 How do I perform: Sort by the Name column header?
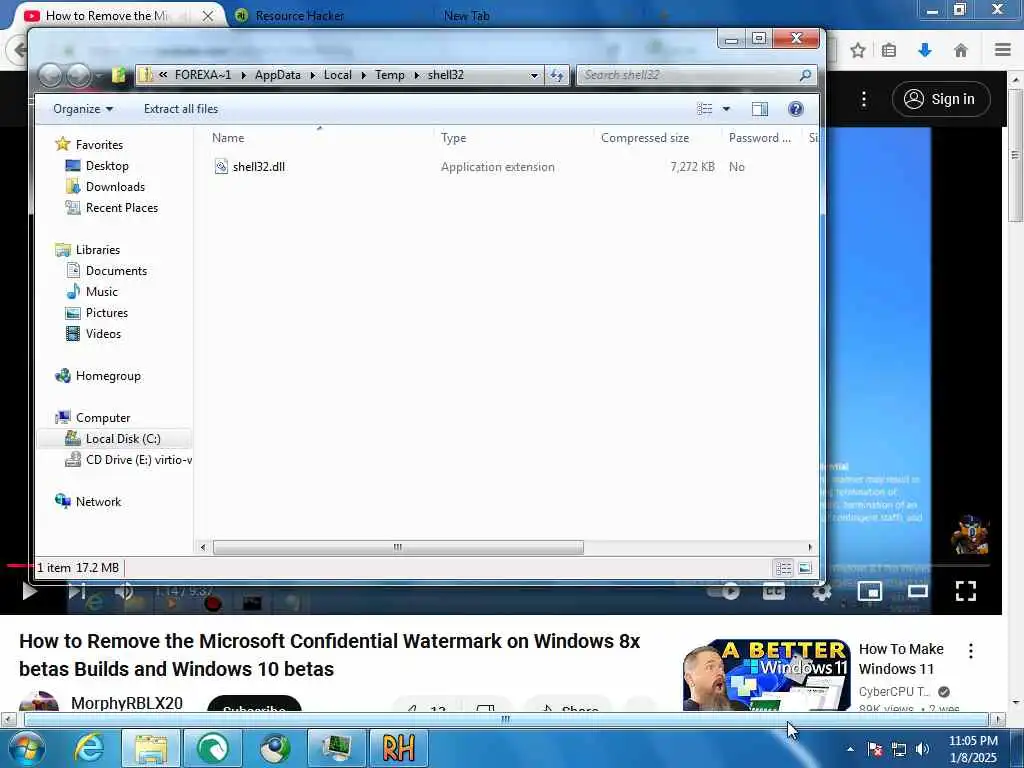[228, 138]
